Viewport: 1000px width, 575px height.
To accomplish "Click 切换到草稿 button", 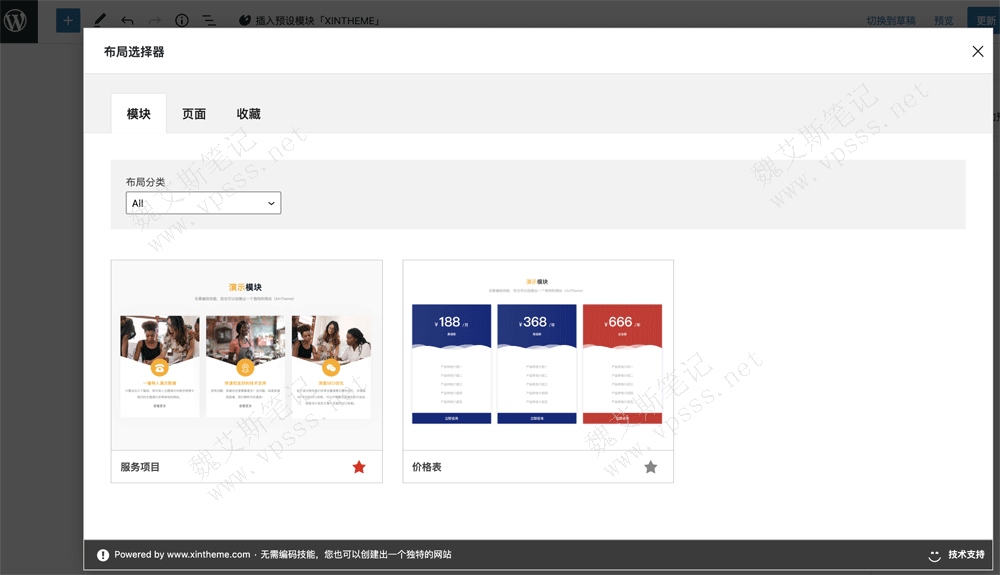I will (891, 20).
